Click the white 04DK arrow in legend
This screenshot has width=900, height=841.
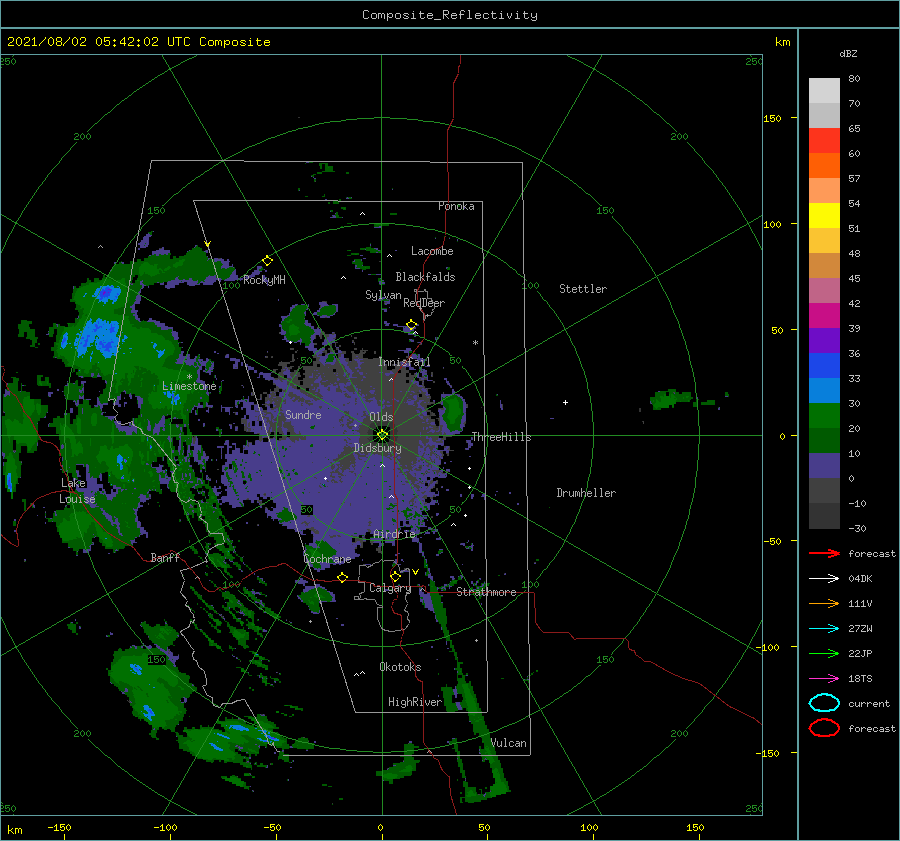824,578
